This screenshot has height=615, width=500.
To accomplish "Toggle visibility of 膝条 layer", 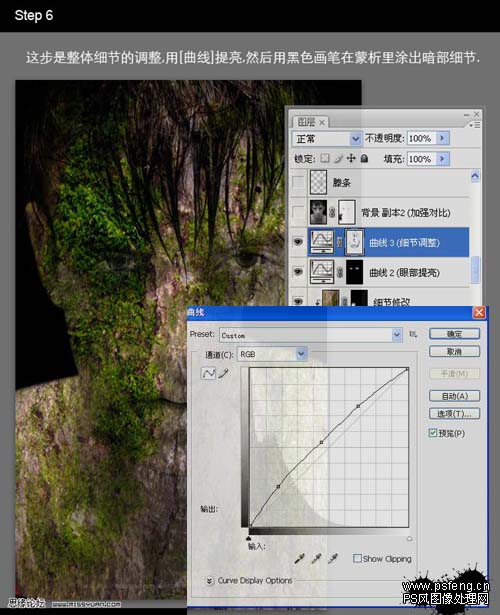I will point(298,182).
